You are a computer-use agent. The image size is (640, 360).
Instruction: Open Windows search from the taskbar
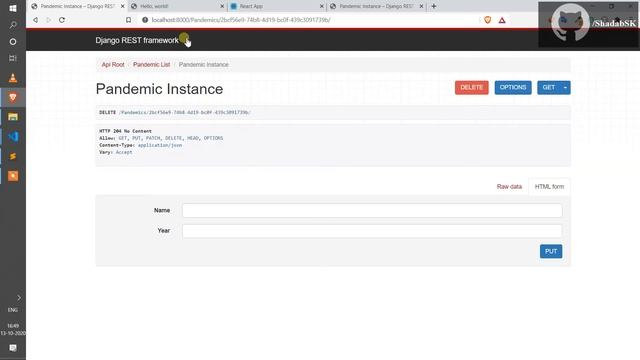[13, 25]
